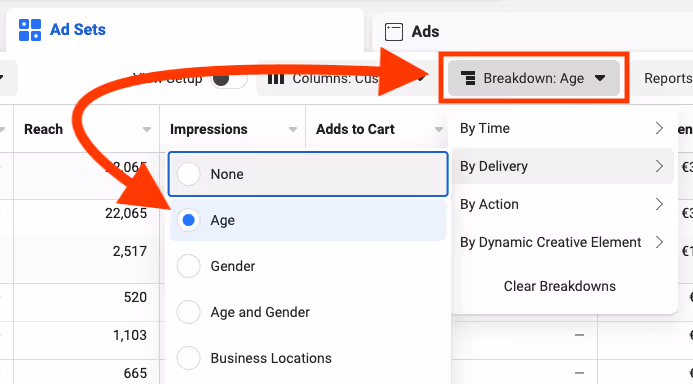Click Clear Breakdowns
The image size is (693, 384).
pos(560,286)
